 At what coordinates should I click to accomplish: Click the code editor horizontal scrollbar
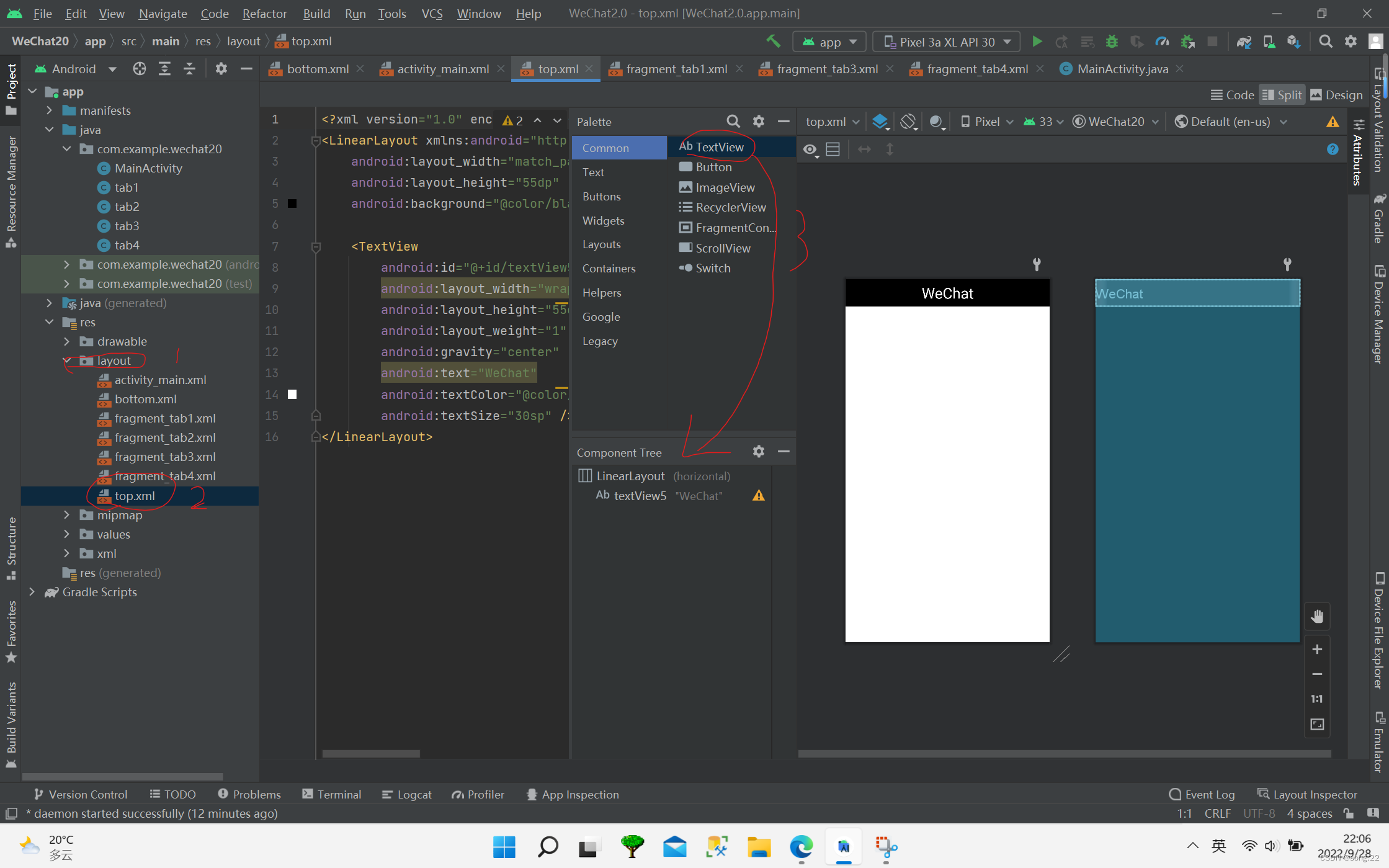coord(371,754)
